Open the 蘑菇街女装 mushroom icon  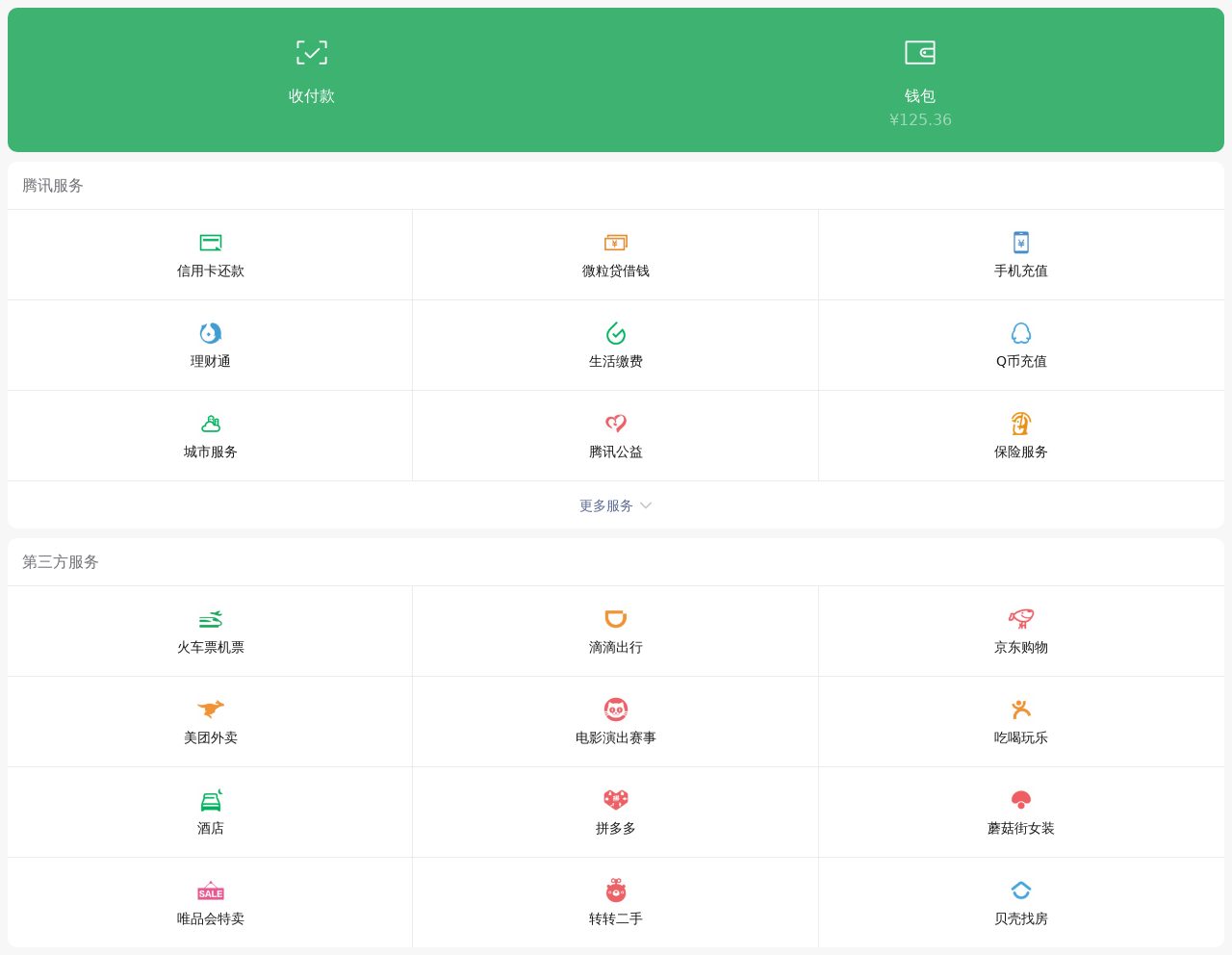1021,800
